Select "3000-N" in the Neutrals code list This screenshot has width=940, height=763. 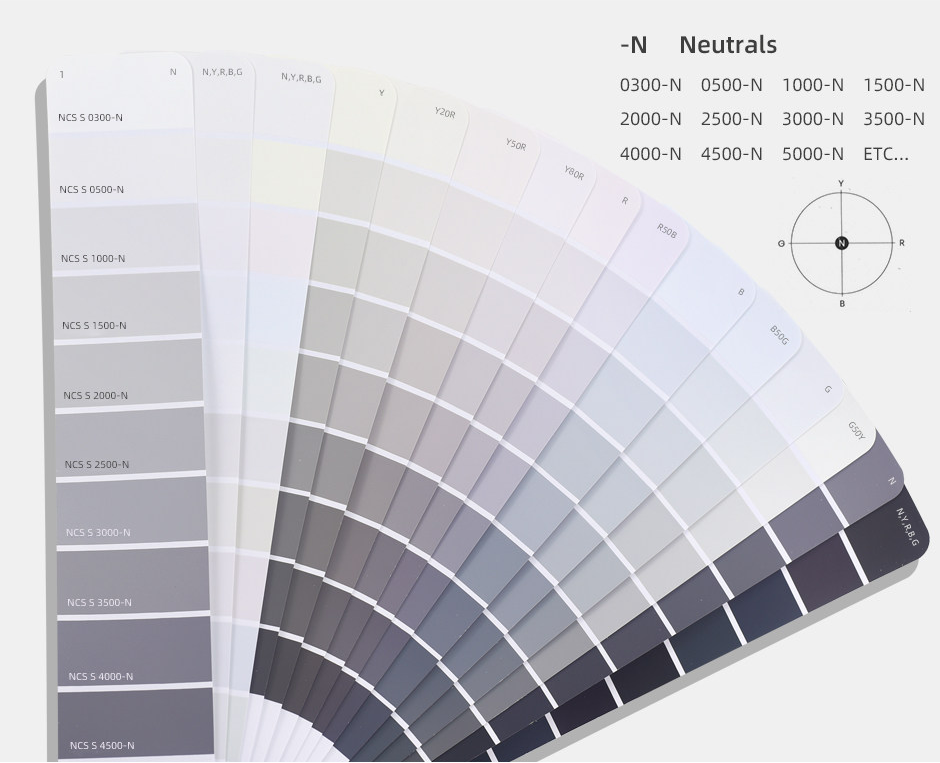point(812,119)
